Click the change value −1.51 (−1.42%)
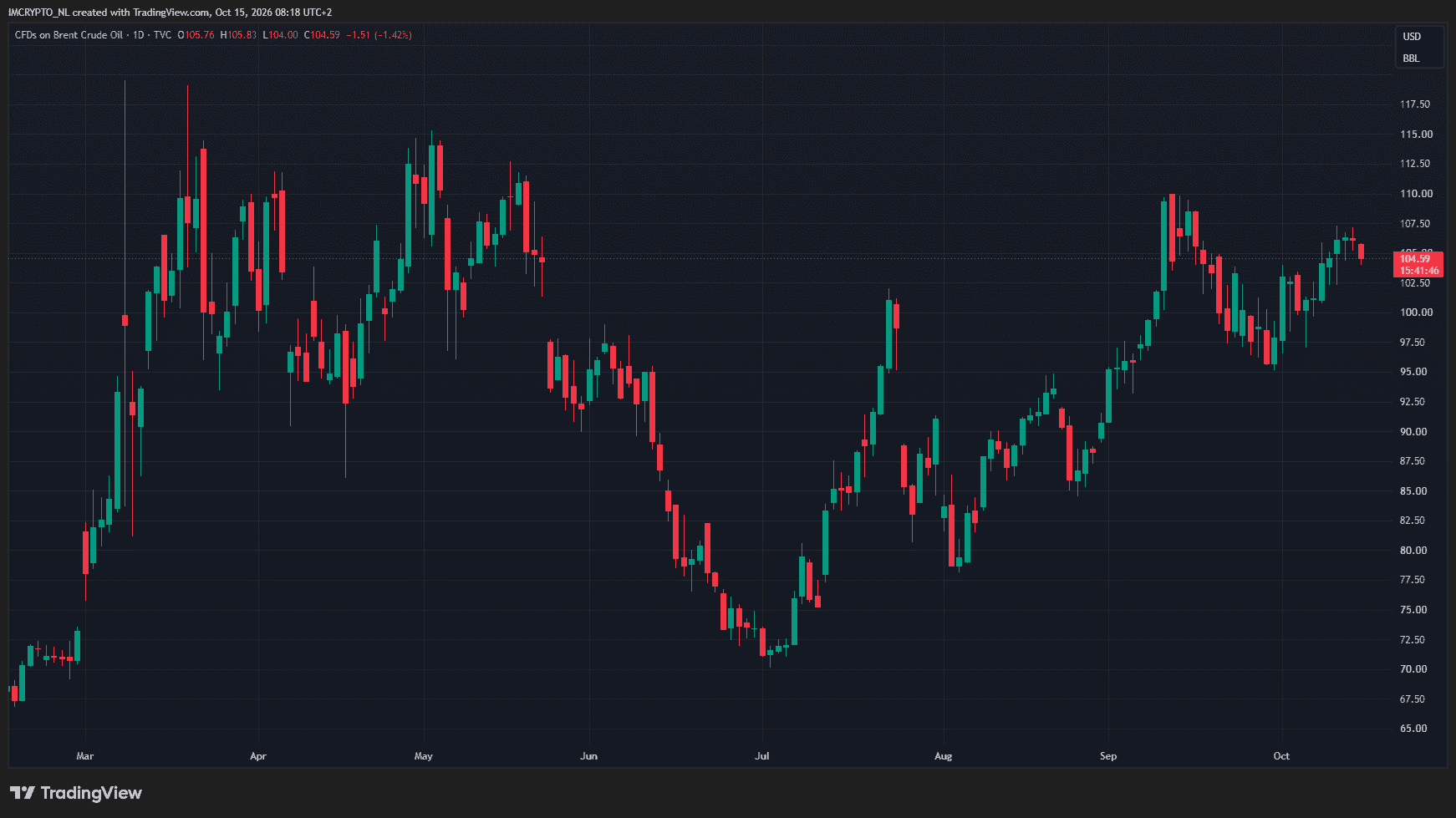Screen dimensions: 1456x818 (x=379, y=35)
